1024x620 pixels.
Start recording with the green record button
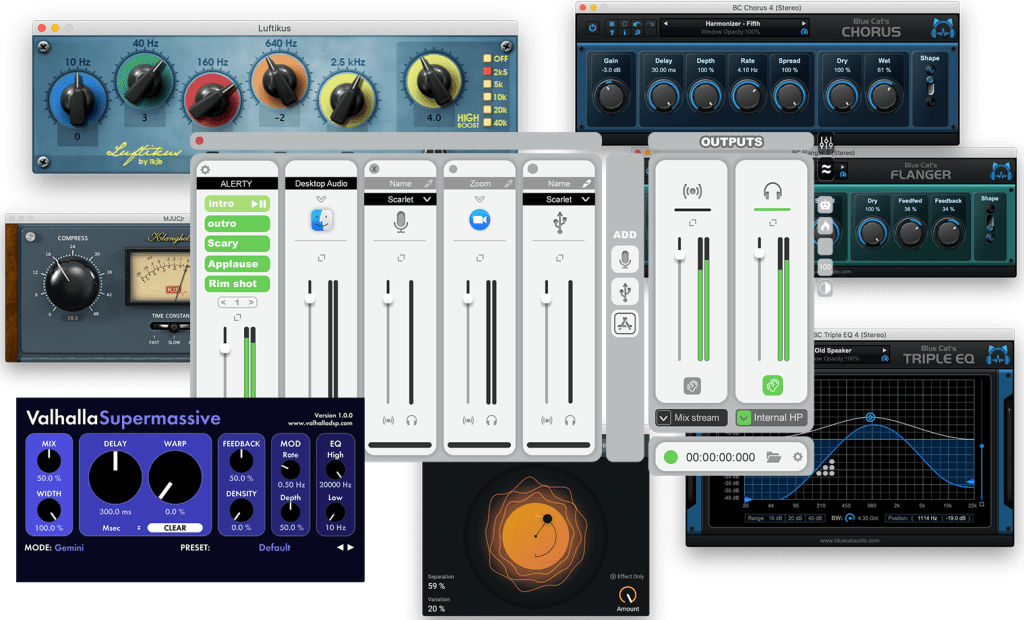point(671,457)
